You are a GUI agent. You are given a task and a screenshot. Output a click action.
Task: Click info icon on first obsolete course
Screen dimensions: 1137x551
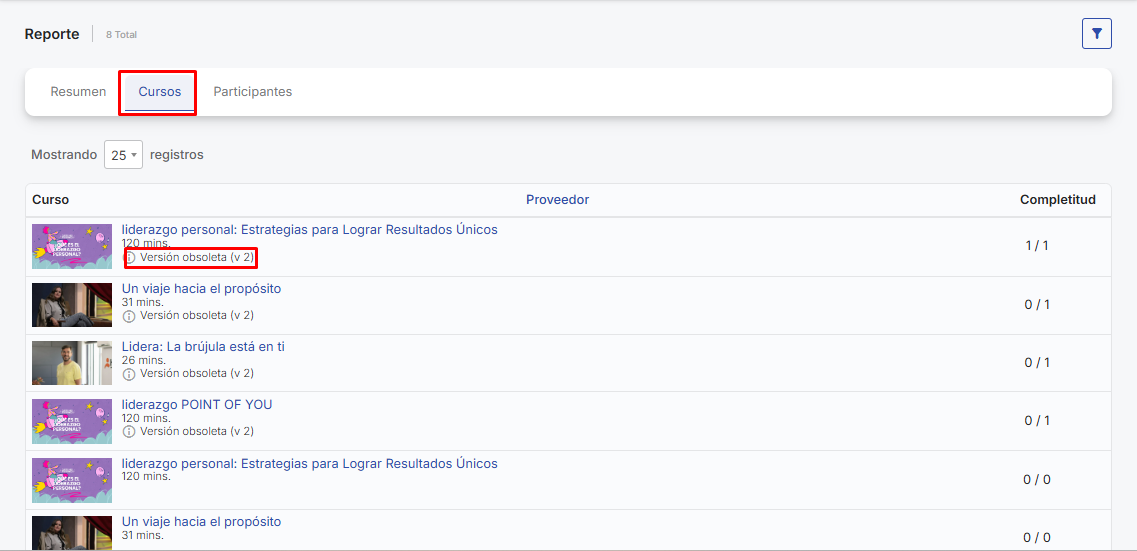(x=129, y=258)
